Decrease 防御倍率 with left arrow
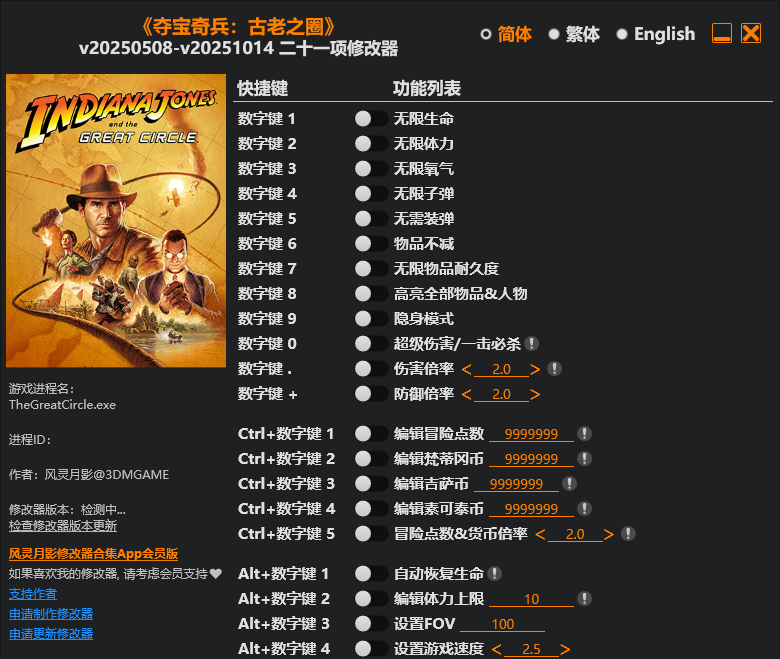 (x=467, y=394)
